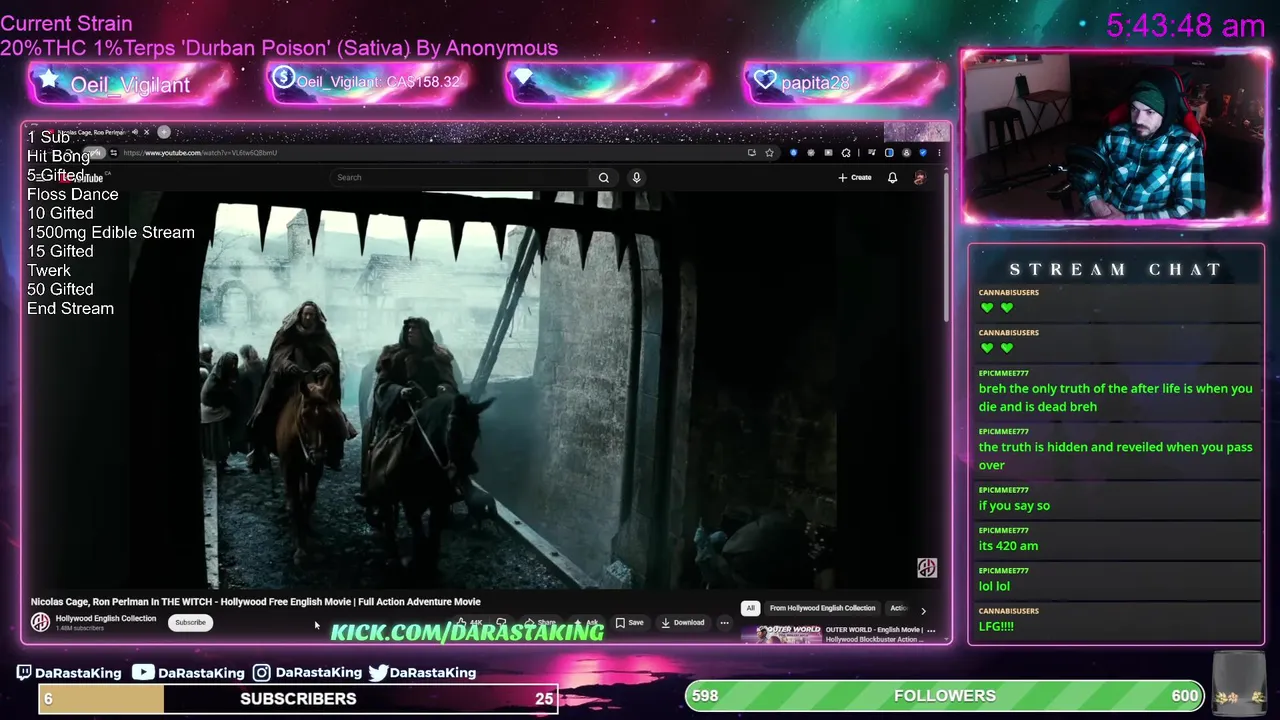Click the Hollywood English Collection channel name
This screenshot has width=1280, height=720.
coord(106,619)
